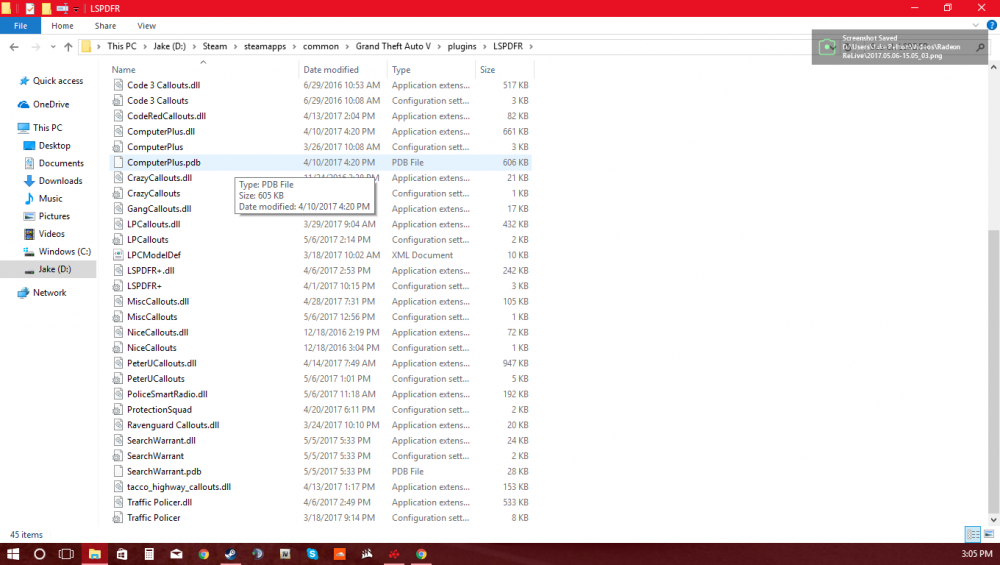Select Quick access in navigation pane
Screen dimensions: 1000x565
tap(57, 80)
